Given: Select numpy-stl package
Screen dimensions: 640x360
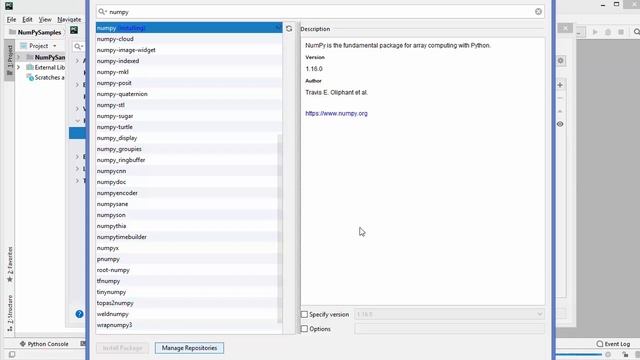Looking at the screenshot, I should click(x=189, y=105).
